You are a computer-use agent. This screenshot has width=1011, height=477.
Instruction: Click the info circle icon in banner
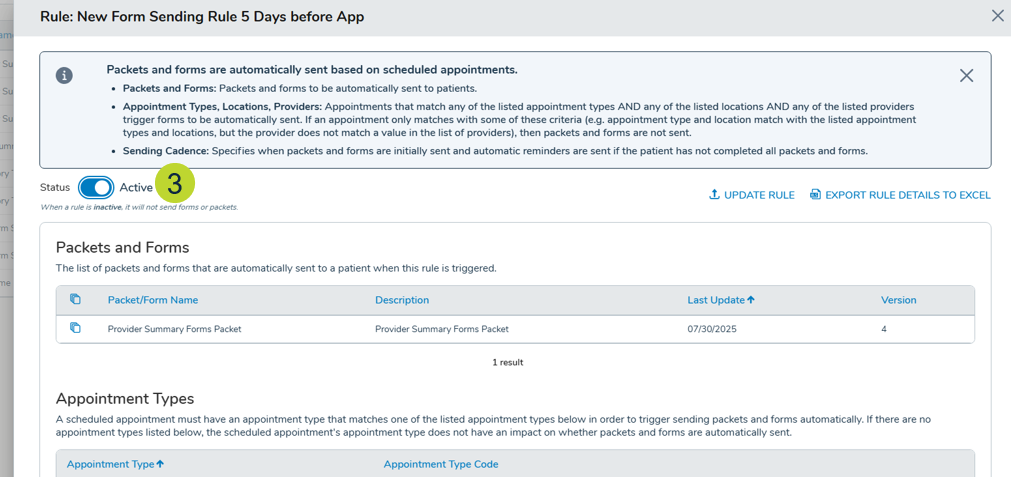click(x=64, y=76)
